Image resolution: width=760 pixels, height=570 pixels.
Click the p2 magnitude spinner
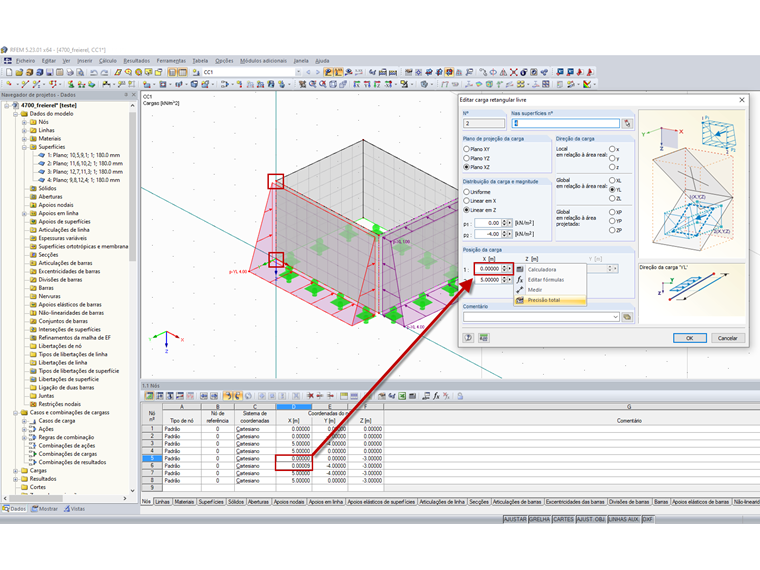(x=505, y=234)
